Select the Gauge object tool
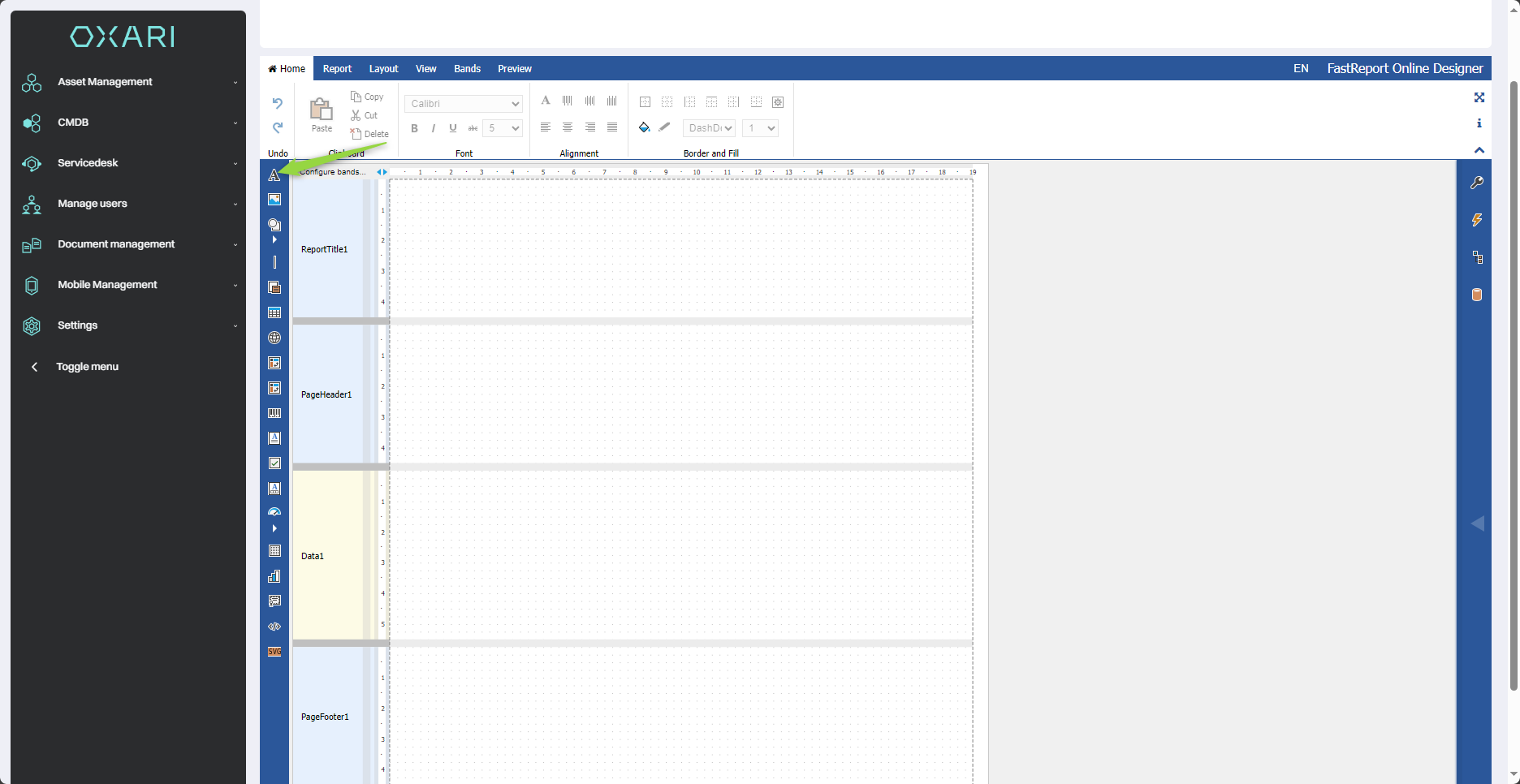1520x784 pixels. pyautogui.click(x=274, y=511)
